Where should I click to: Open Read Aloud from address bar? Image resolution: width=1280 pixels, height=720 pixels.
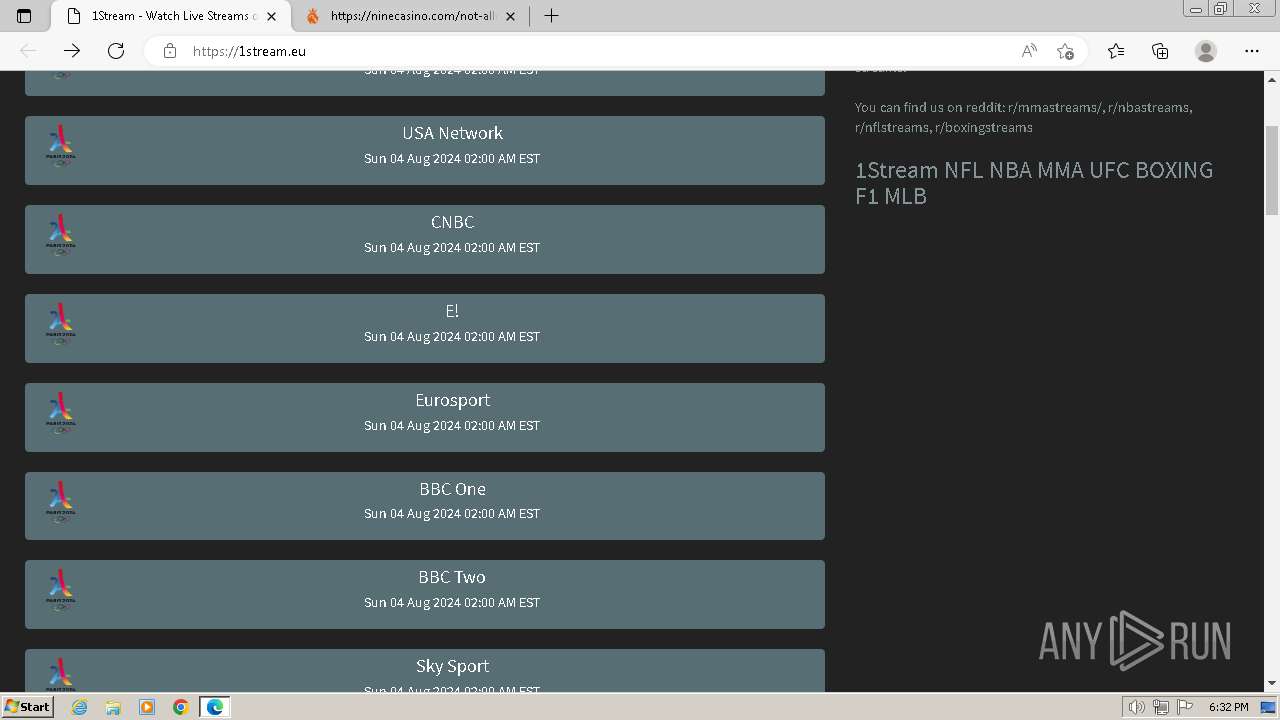[1029, 51]
